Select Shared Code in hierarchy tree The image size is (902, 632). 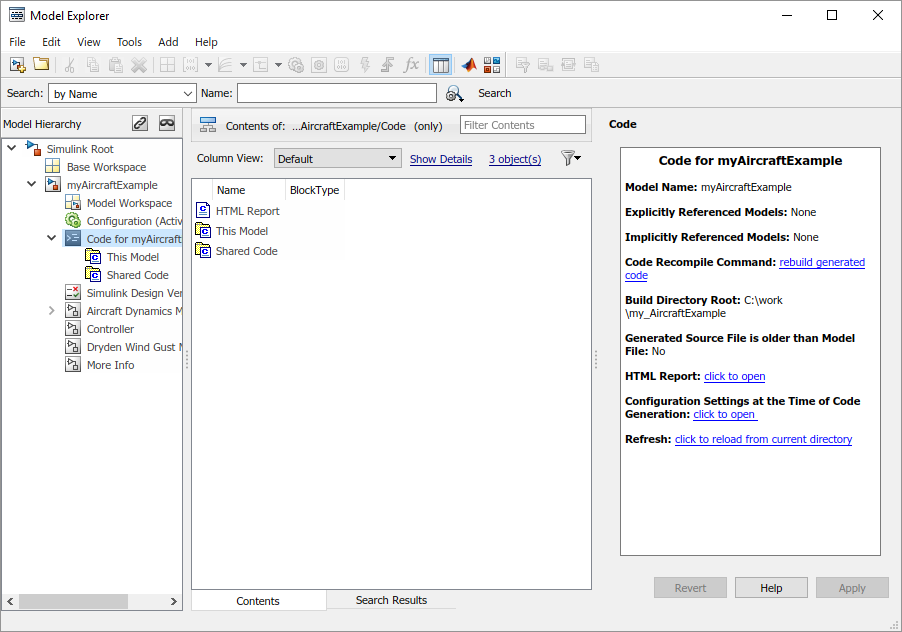point(137,275)
